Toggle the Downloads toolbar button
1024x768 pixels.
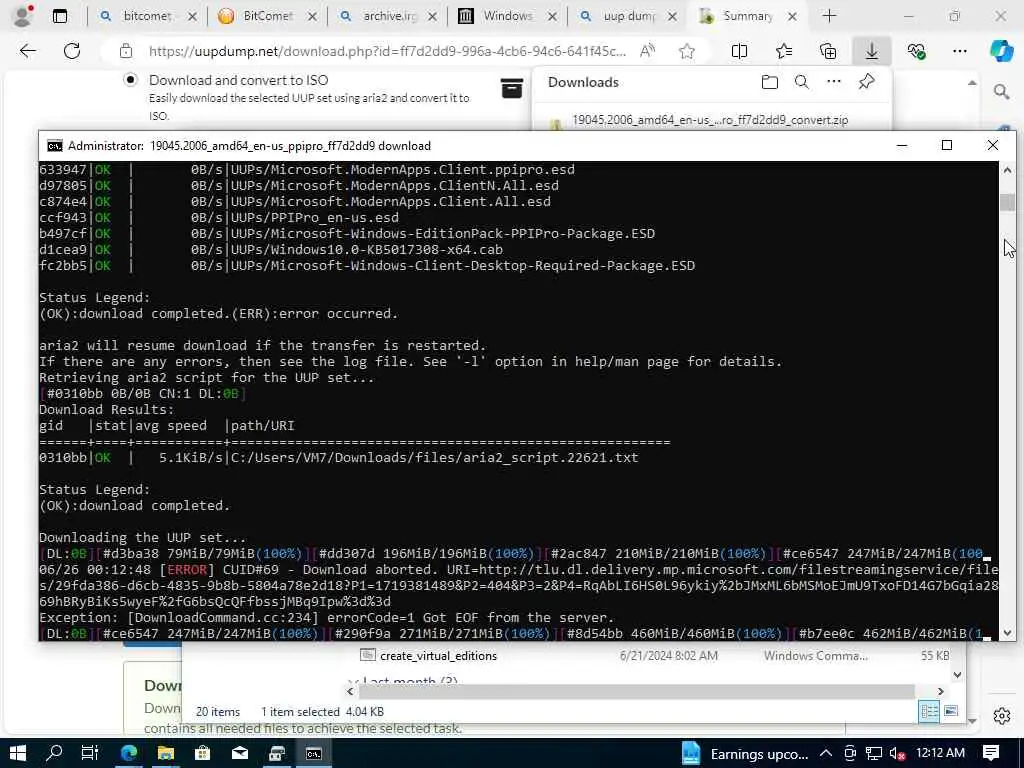pos(872,51)
